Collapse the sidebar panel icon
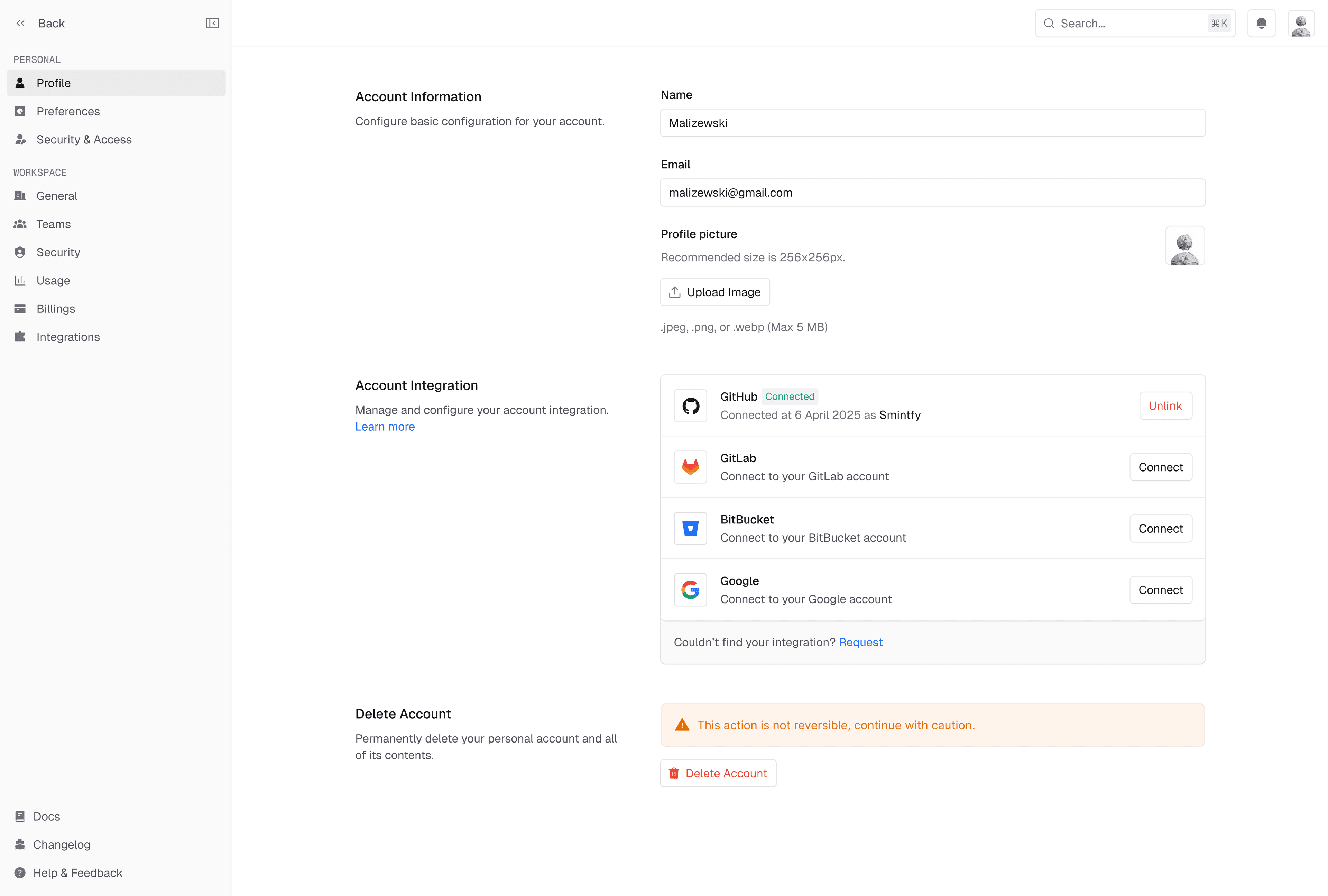This screenshot has width=1328, height=896. (x=212, y=24)
